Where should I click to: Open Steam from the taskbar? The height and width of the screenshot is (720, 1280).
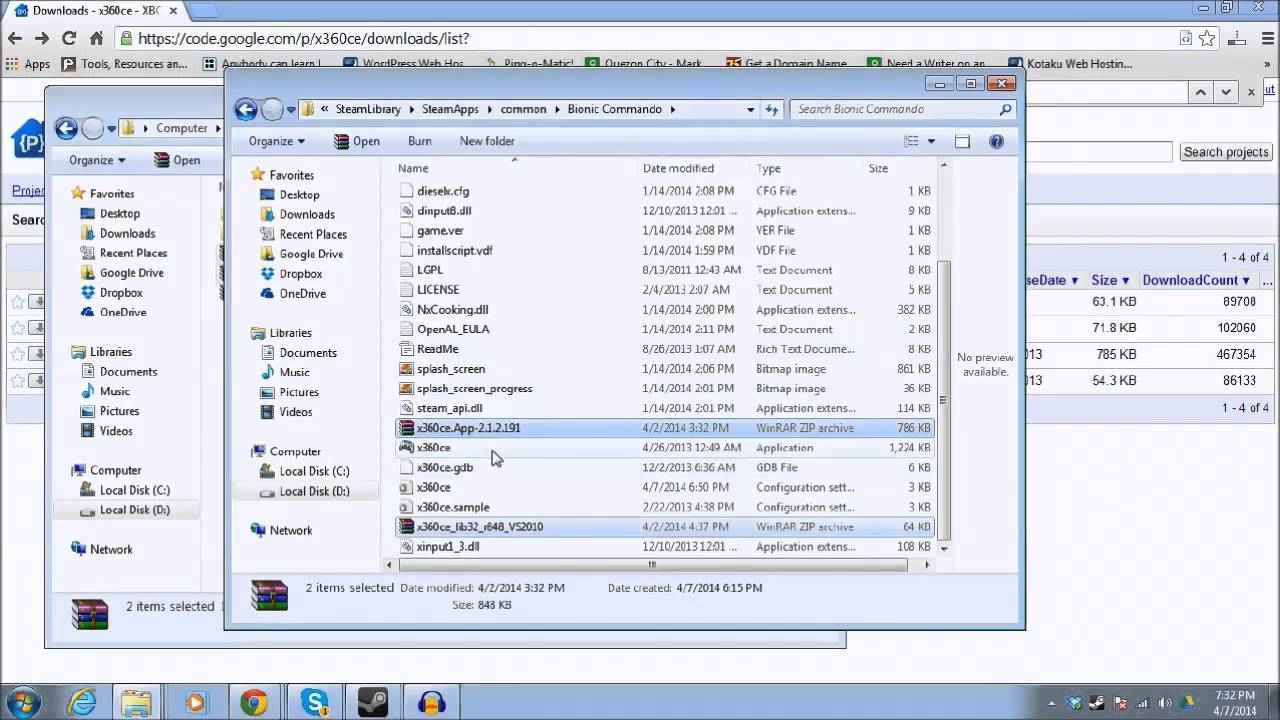pyautogui.click(x=373, y=702)
